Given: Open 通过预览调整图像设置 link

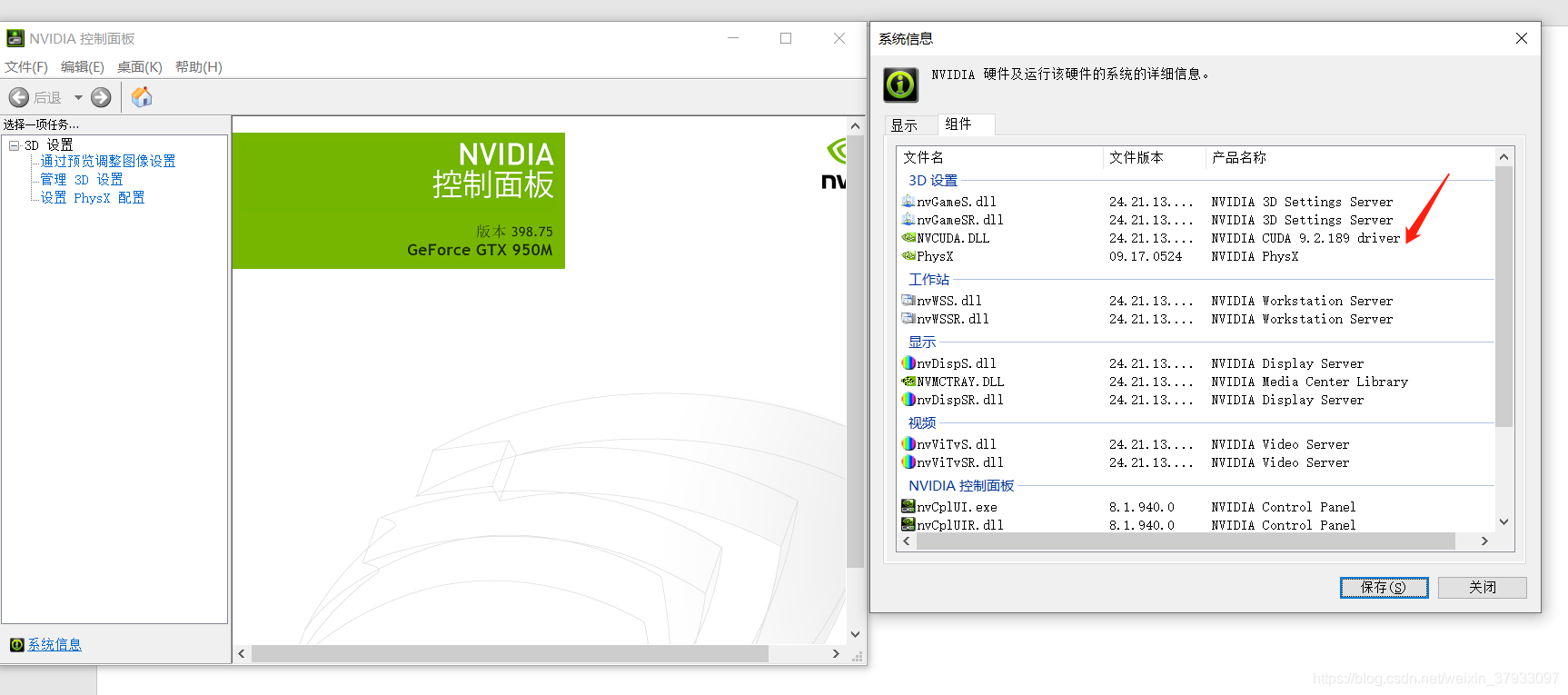Looking at the screenshot, I should coord(108,161).
